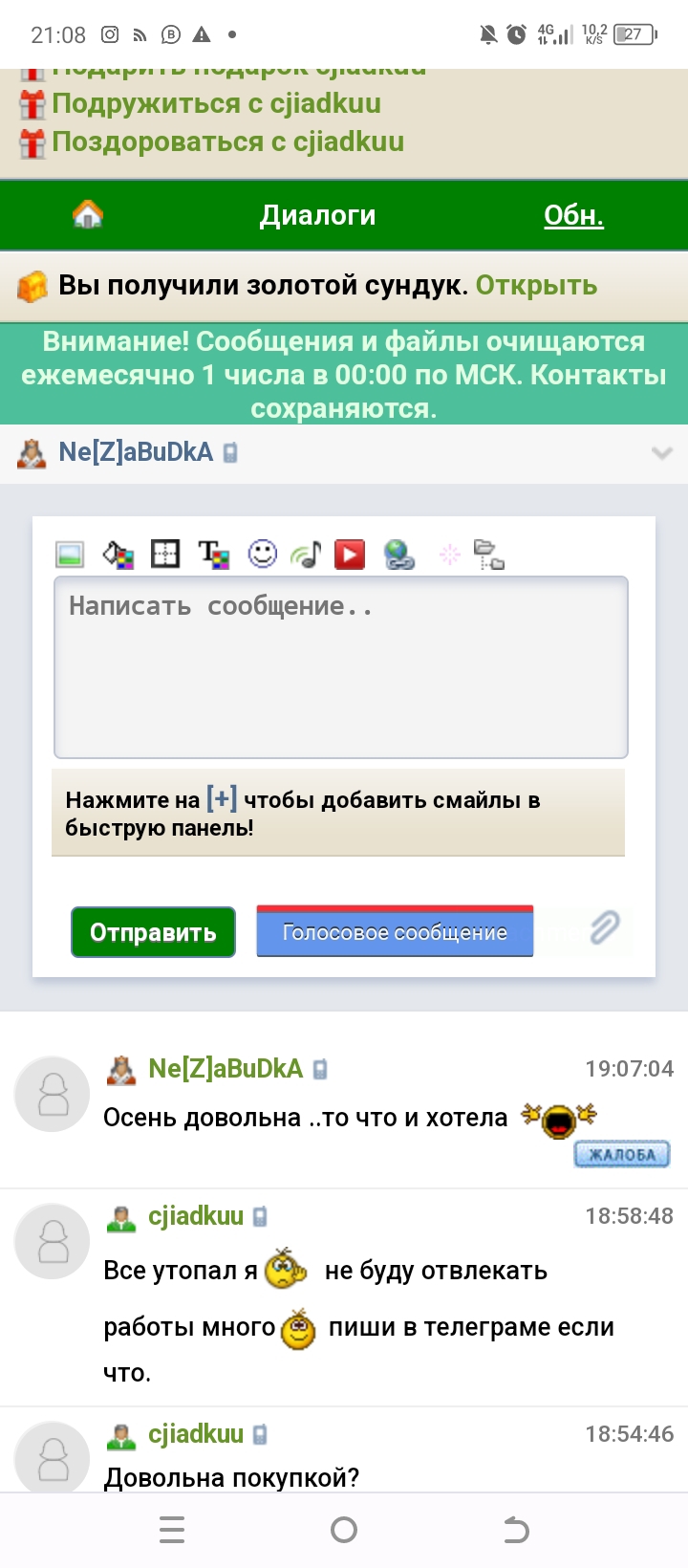Refresh dialogs with the Обн. link
The image size is (688, 1568).
tap(573, 216)
